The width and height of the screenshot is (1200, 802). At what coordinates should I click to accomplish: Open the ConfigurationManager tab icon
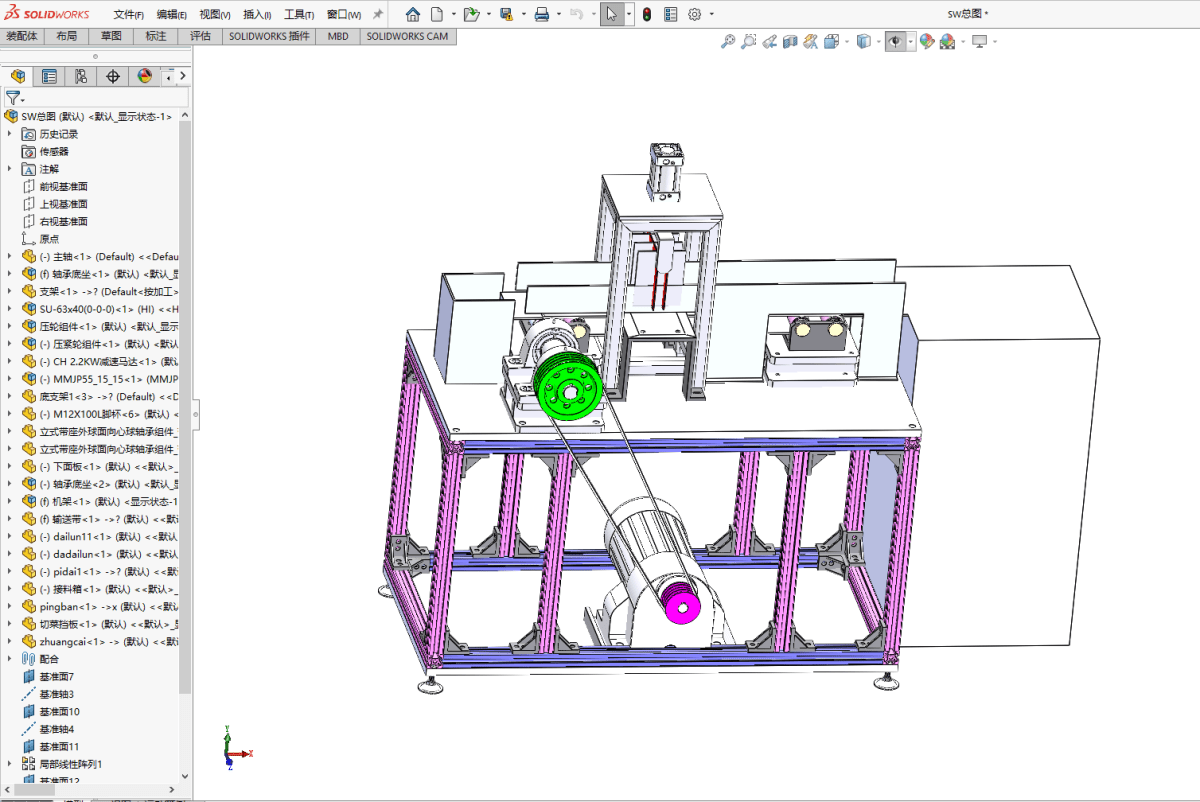(x=80, y=76)
